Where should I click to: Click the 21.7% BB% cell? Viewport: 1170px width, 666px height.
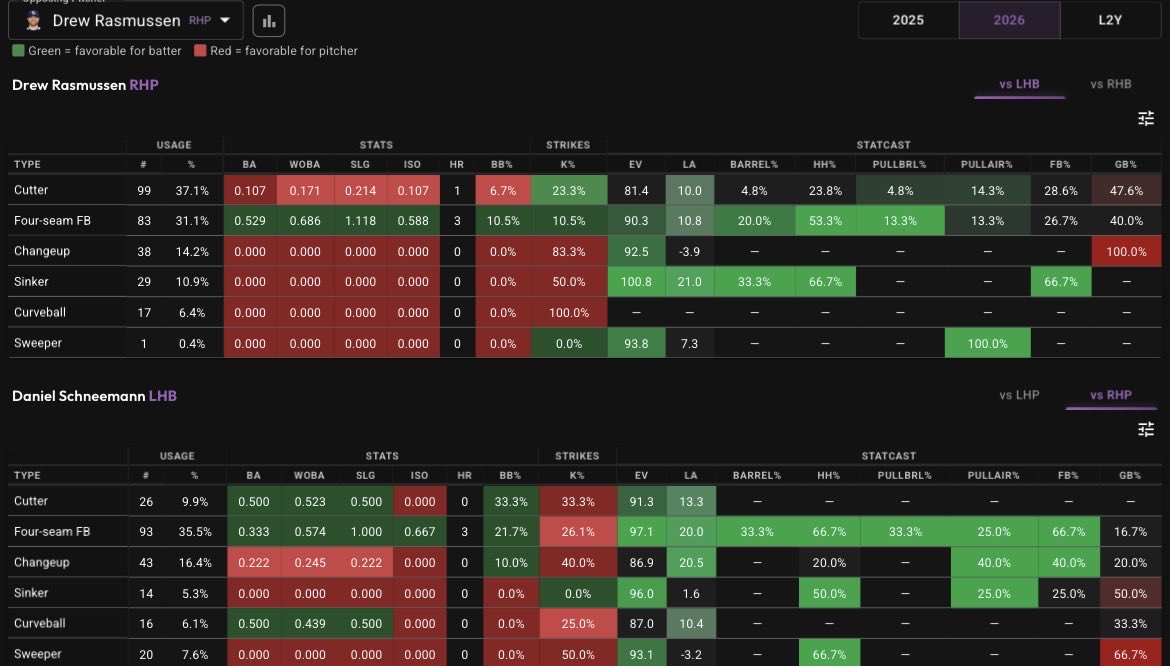click(511, 532)
